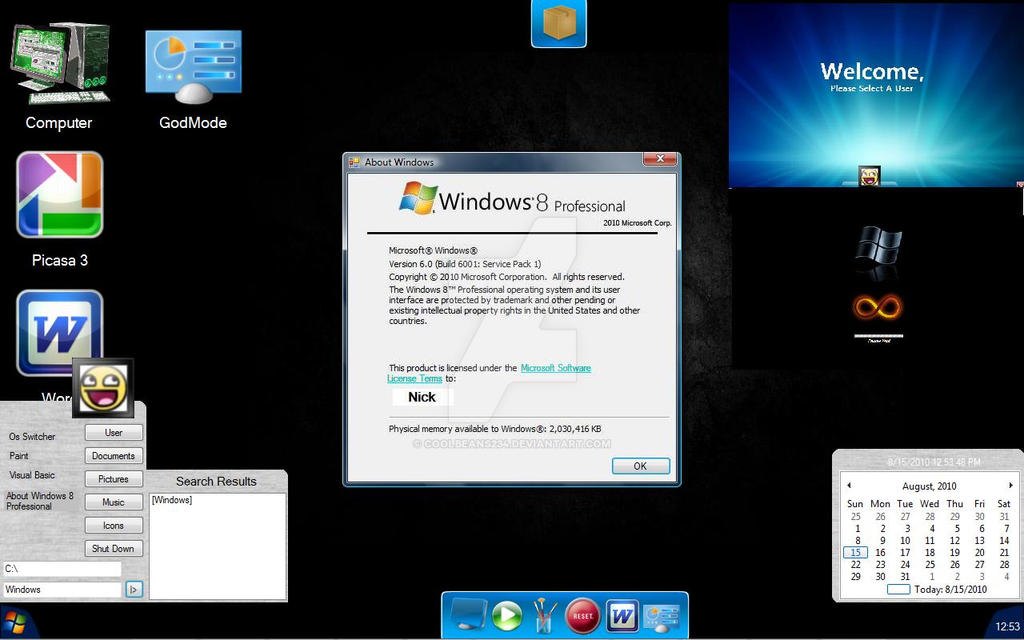
Task: Click the Shut Down button
Action: [113, 548]
